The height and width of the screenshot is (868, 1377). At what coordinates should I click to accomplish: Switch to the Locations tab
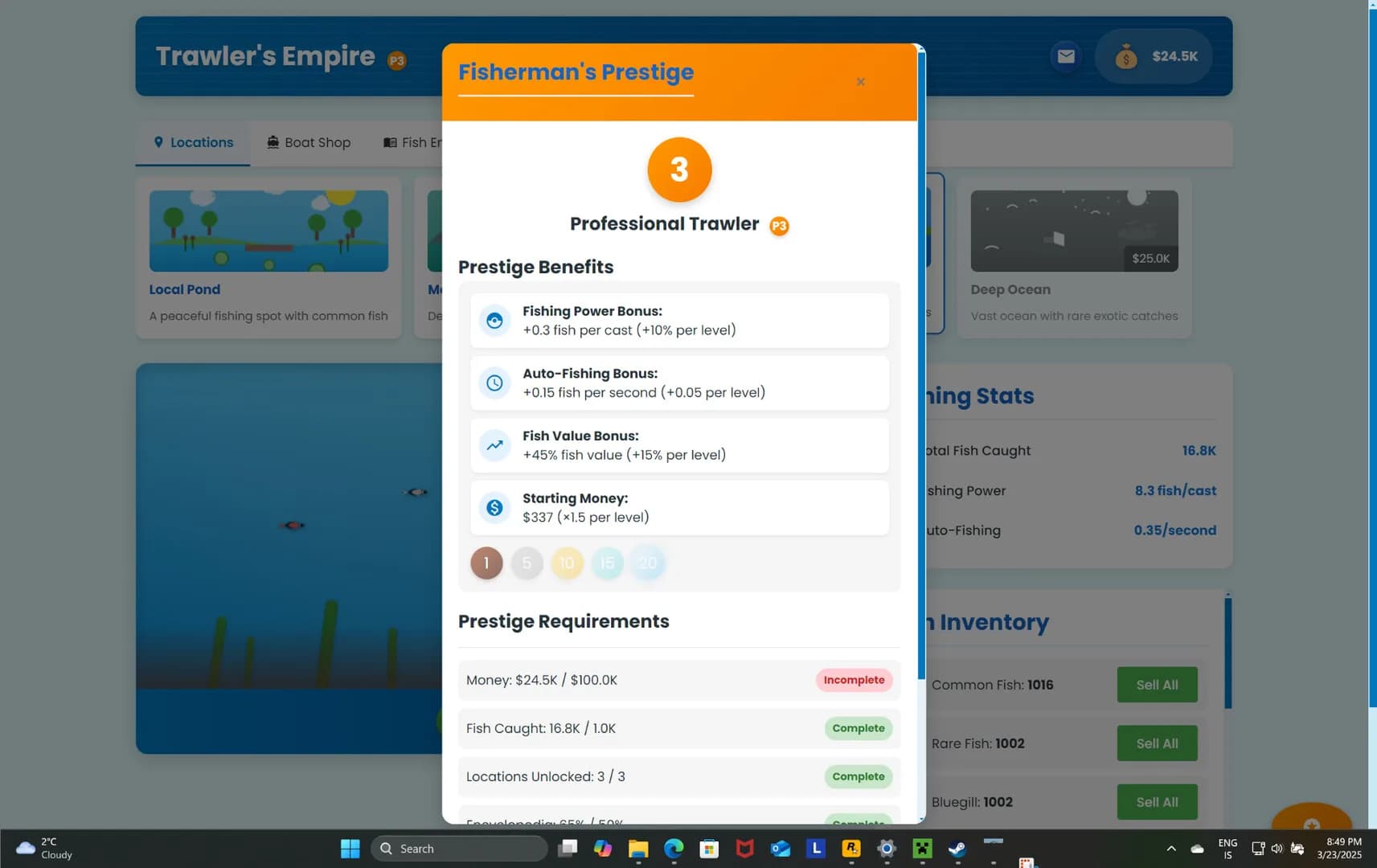193,142
